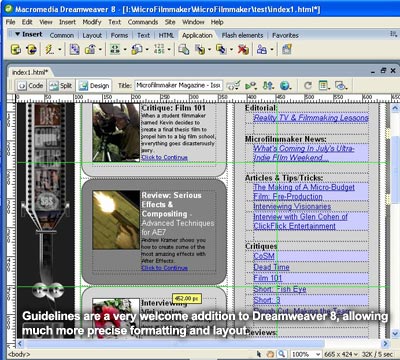Select the Serious Effects review thumbnail image
400x360 pixels.
116,220
